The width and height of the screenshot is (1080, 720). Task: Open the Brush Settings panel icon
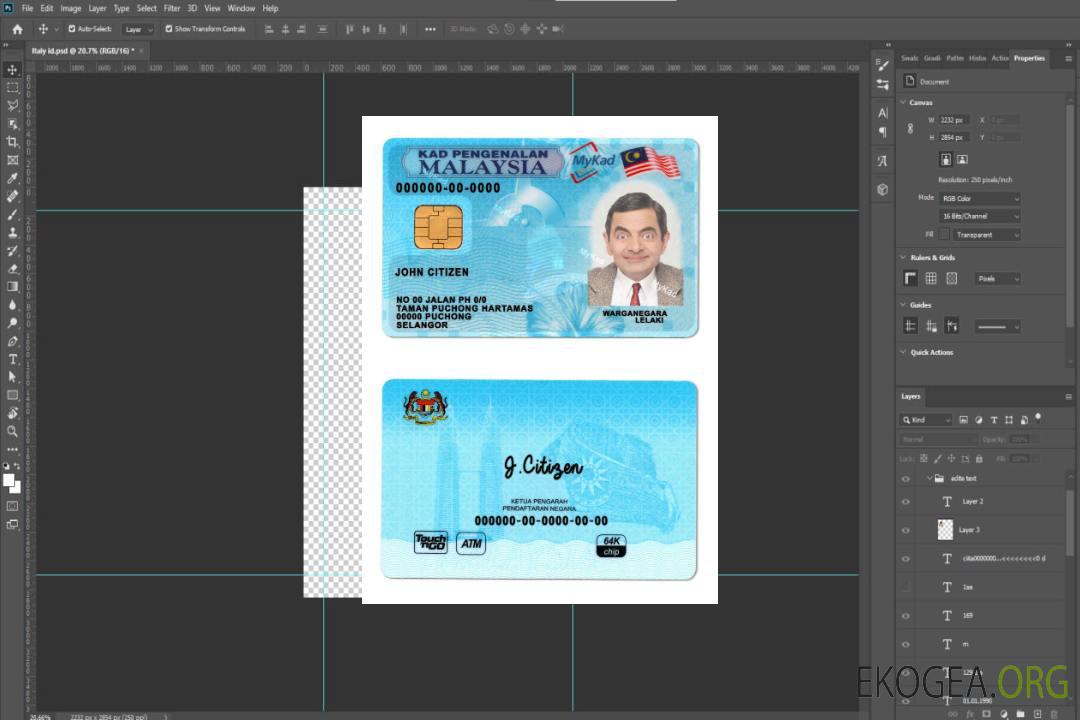(883, 65)
